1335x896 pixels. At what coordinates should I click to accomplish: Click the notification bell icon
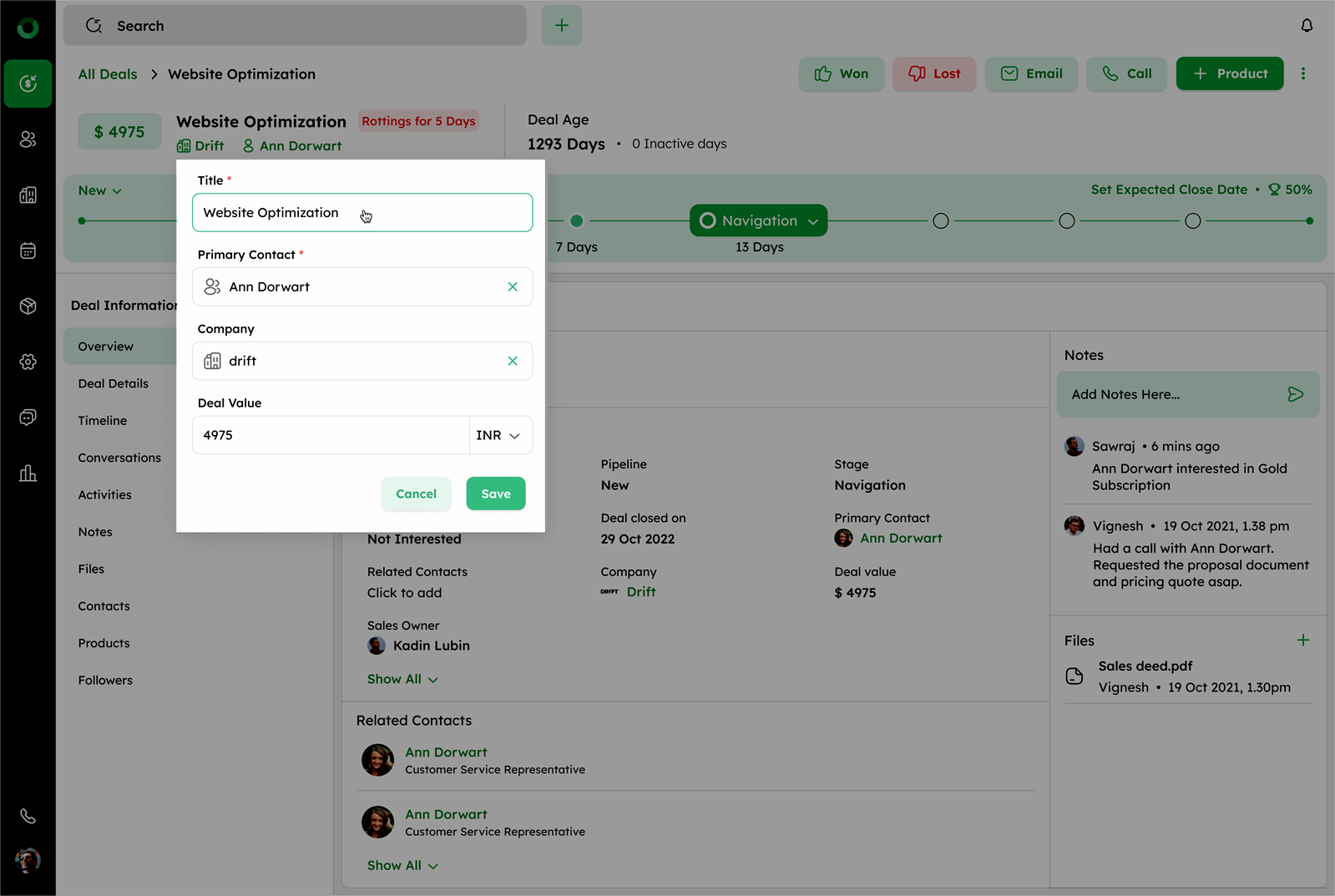point(1307,26)
